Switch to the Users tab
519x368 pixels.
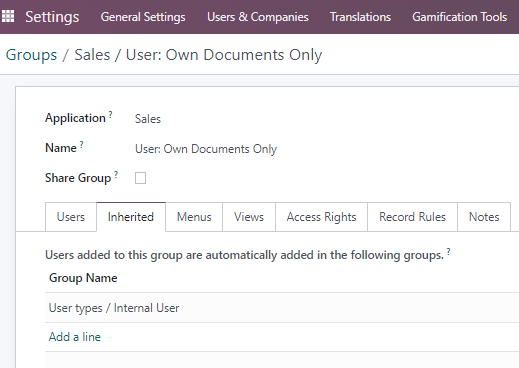click(71, 217)
